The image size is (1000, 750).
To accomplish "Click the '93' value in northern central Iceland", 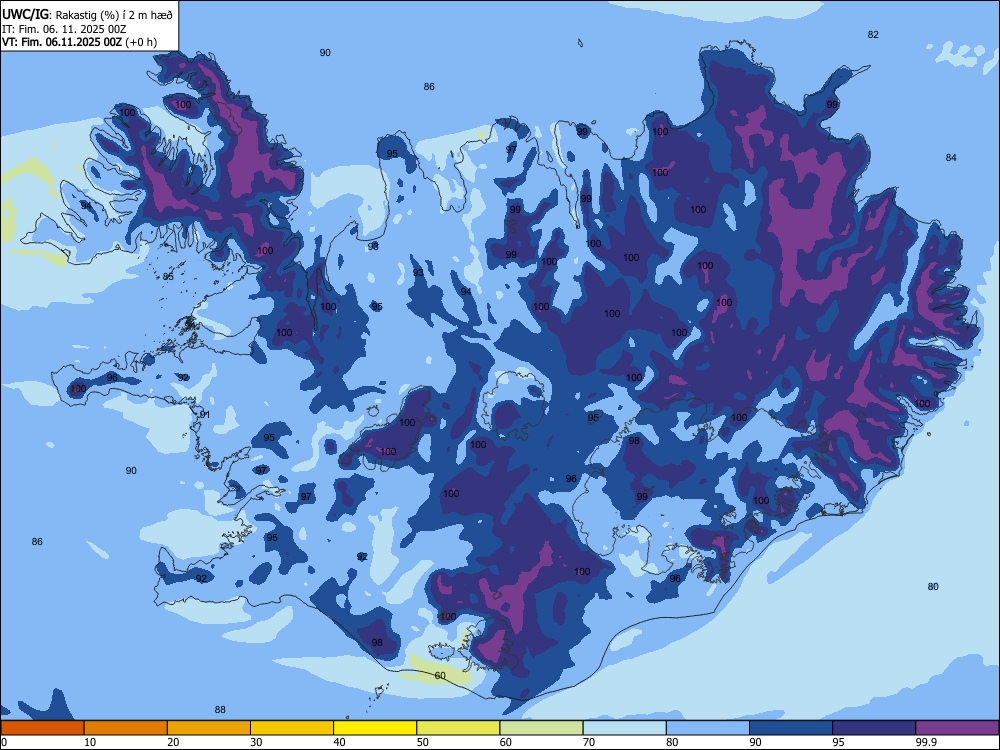I will point(418,273).
